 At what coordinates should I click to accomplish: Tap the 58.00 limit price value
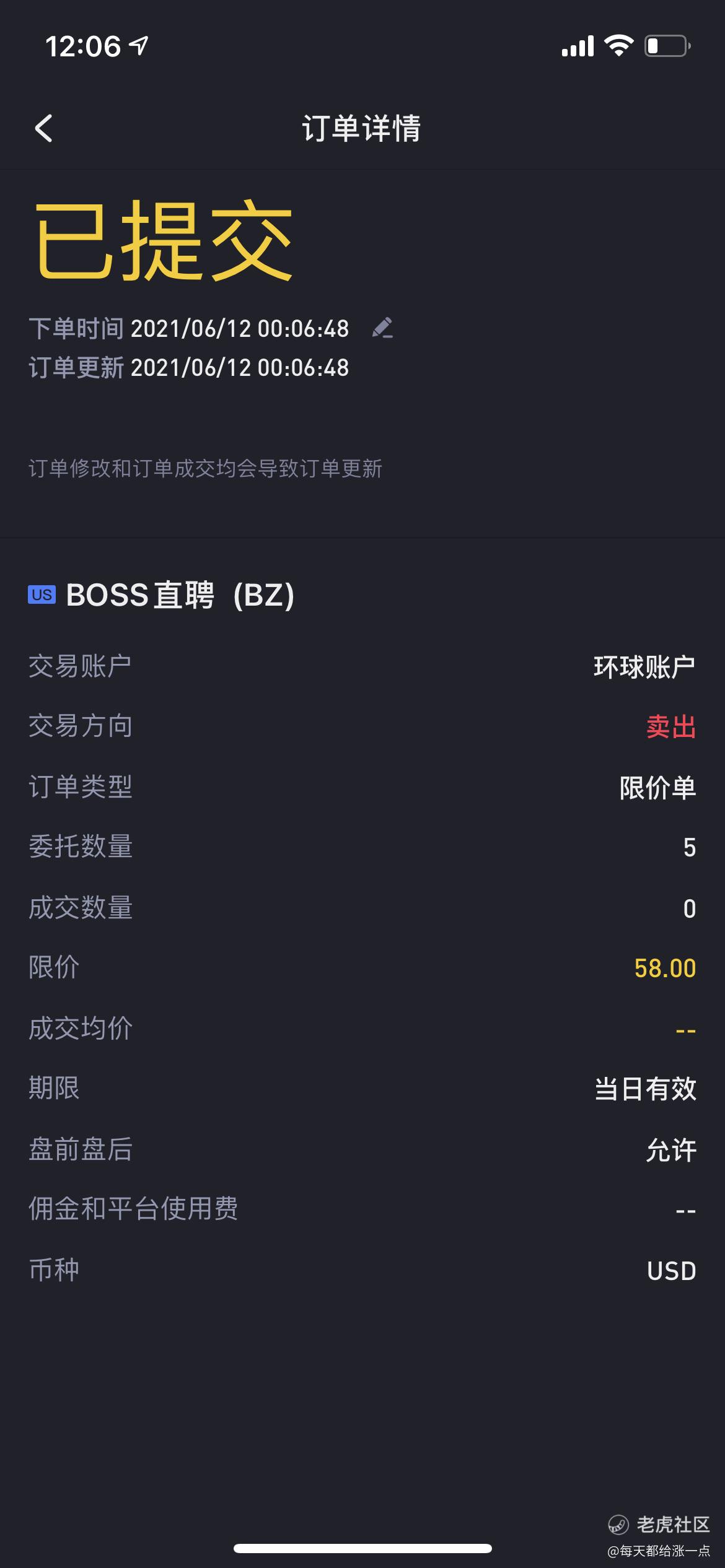click(x=665, y=968)
